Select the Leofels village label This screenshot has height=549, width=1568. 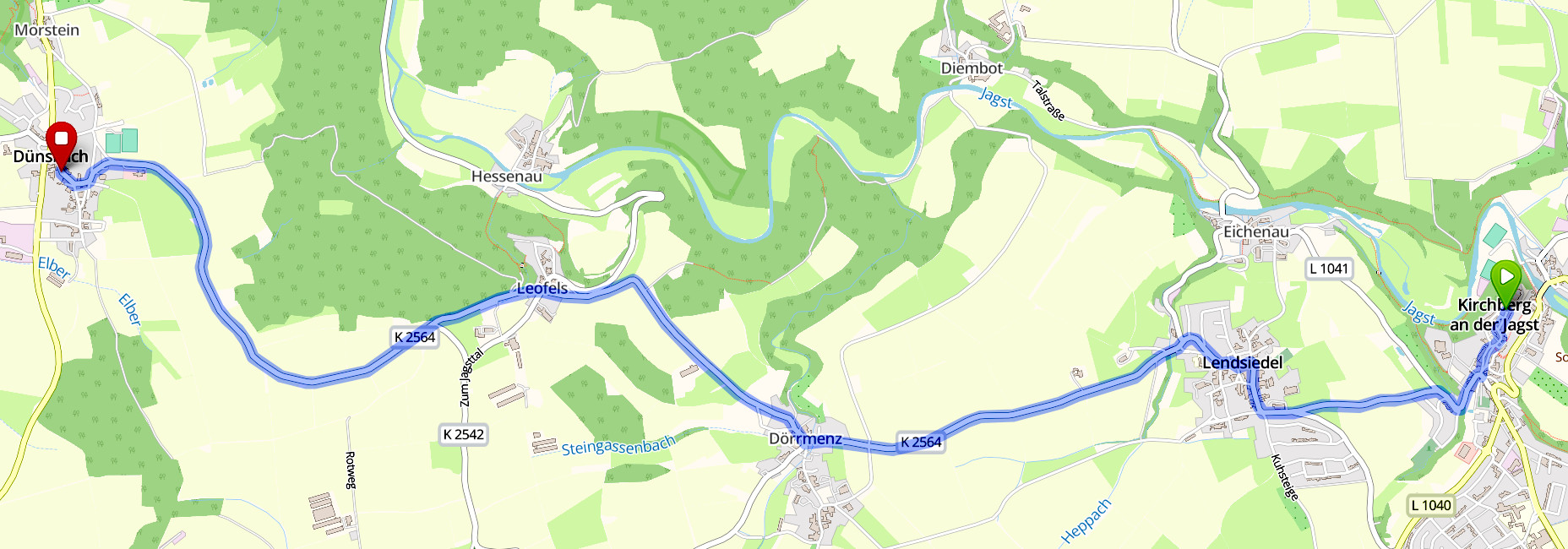click(x=542, y=288)
